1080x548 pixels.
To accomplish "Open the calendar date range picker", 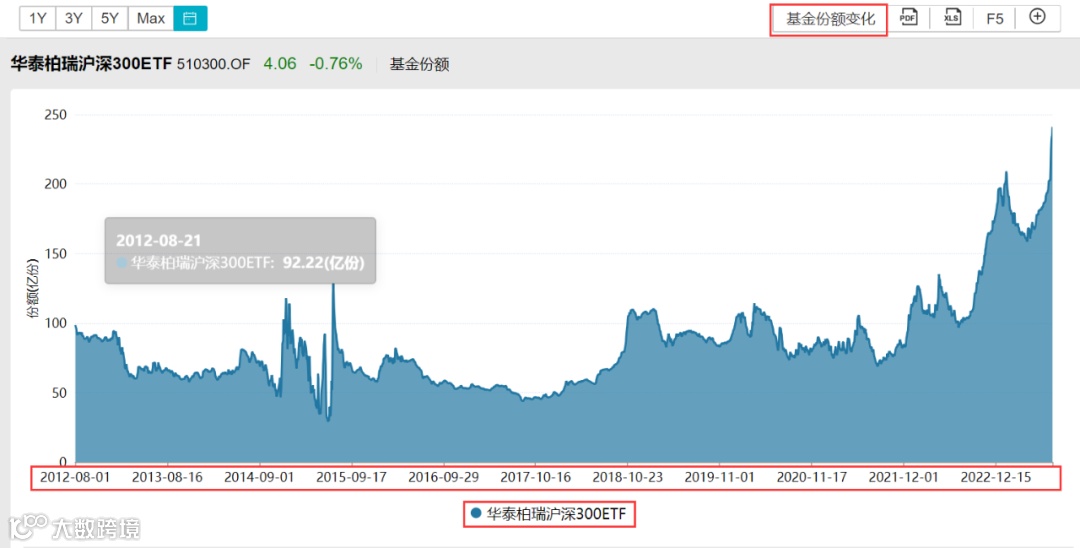I will (x=190, y=19).
